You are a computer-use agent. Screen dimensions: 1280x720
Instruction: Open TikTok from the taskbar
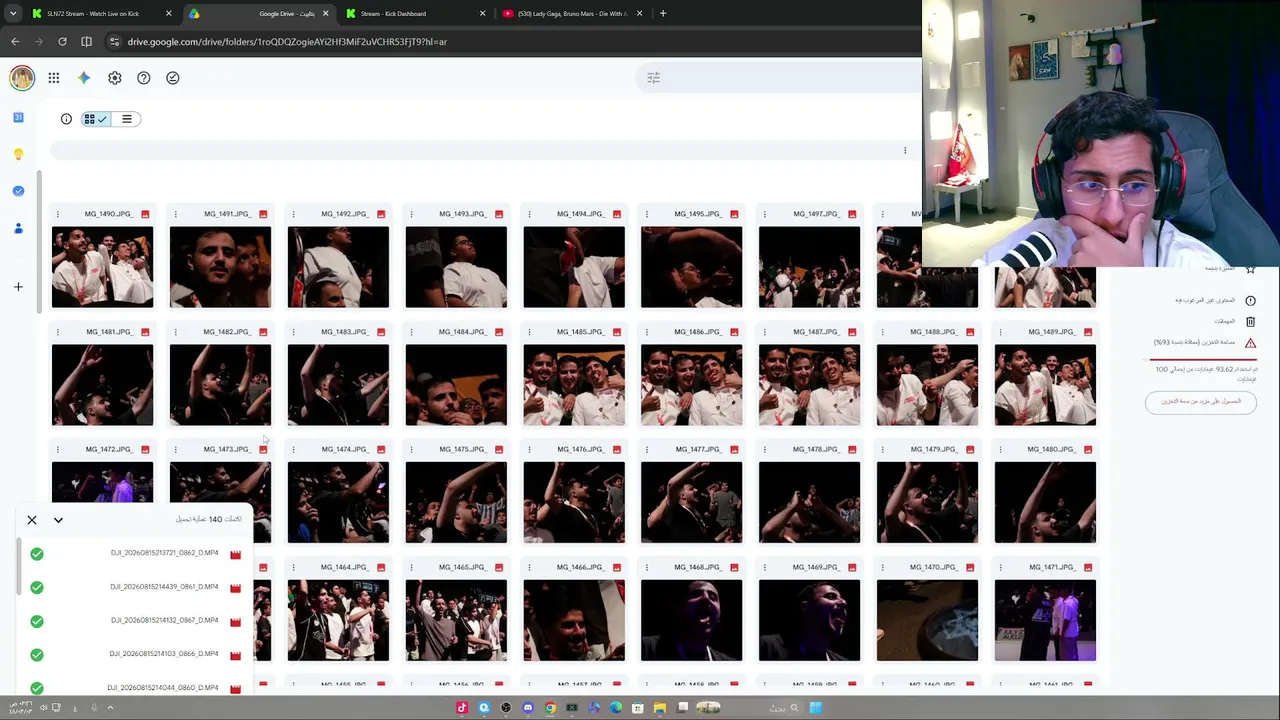pyautogui.click(x=462, y=708)
